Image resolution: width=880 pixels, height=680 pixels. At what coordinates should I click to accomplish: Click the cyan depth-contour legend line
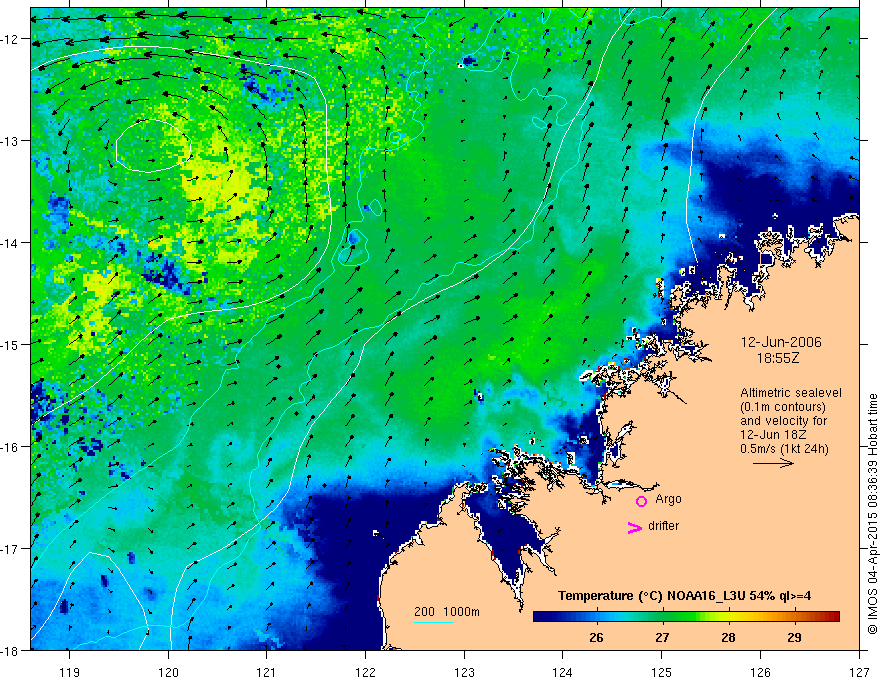pos(433,622)
